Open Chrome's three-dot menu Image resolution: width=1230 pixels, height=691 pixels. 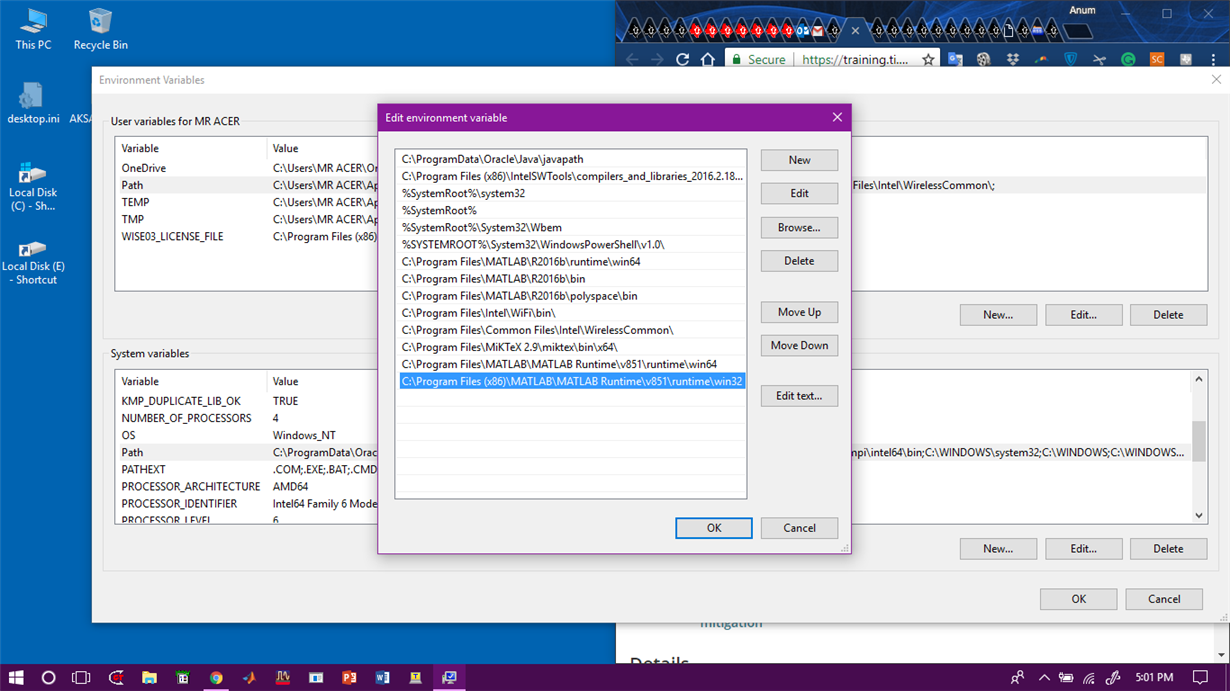click(1213, 60)
